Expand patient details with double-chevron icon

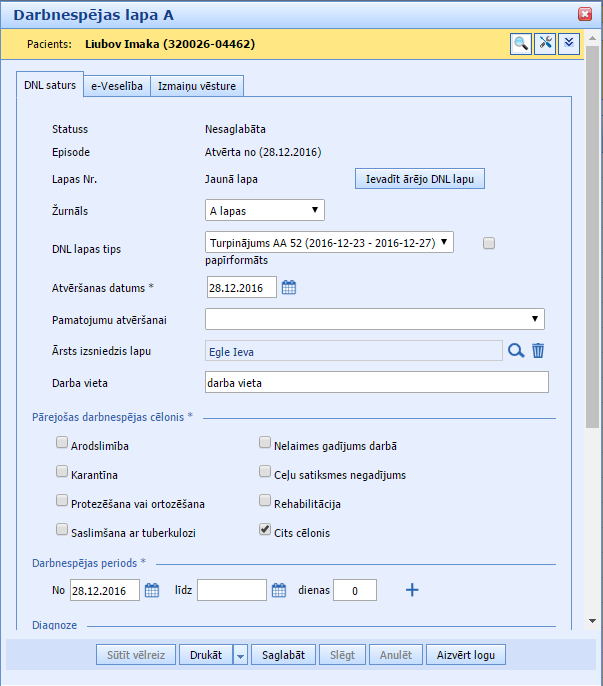pyautogui.click(x=569, y=43)
